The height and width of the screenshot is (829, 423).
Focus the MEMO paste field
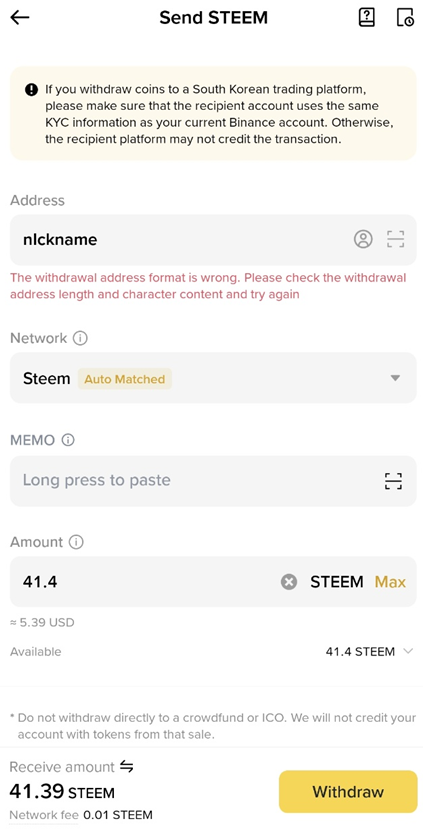click(213, 481)
